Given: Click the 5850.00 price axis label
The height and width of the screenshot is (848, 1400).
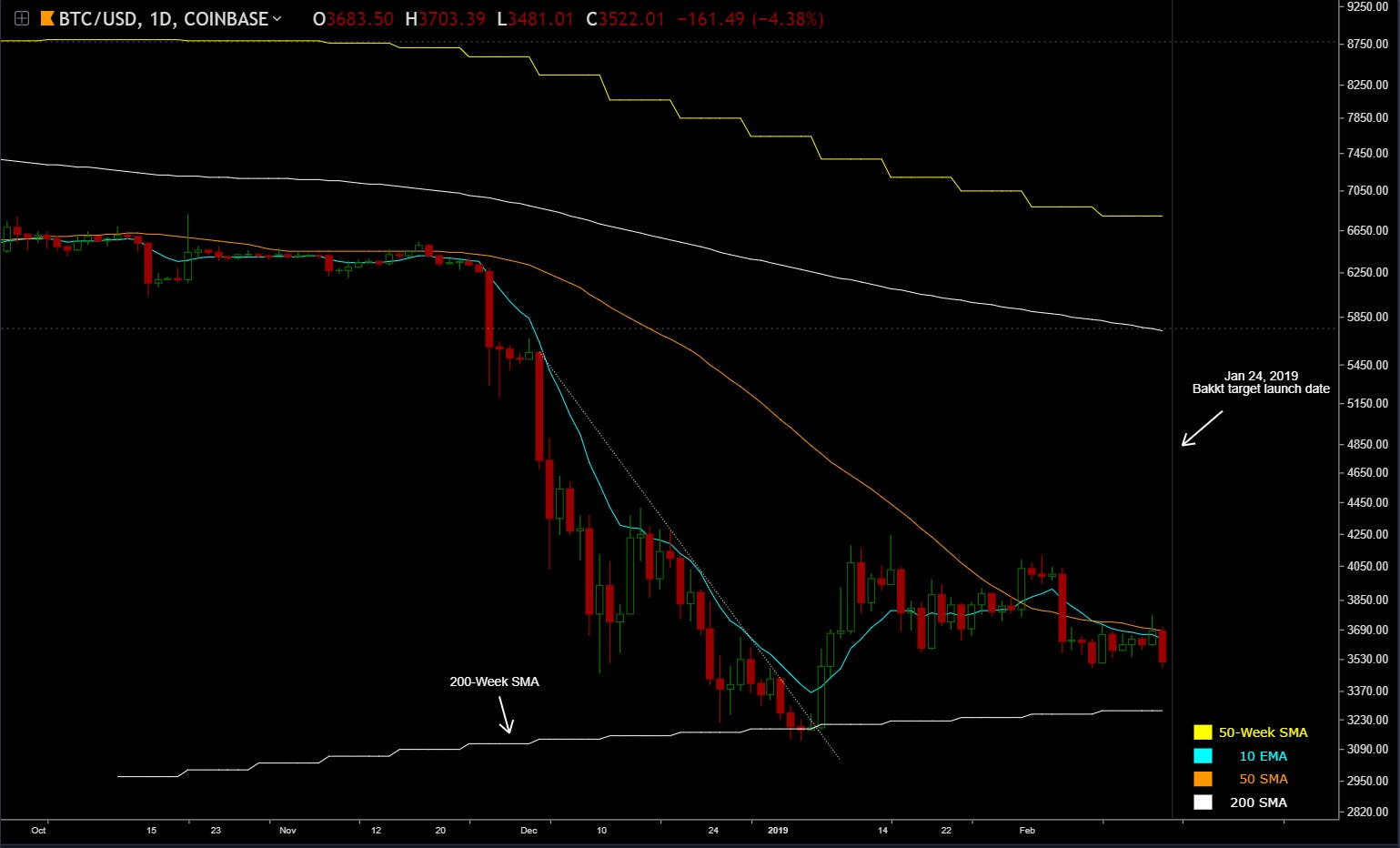Looking at the screenshot, I should pyautogui.click(x=1367, y=317).
